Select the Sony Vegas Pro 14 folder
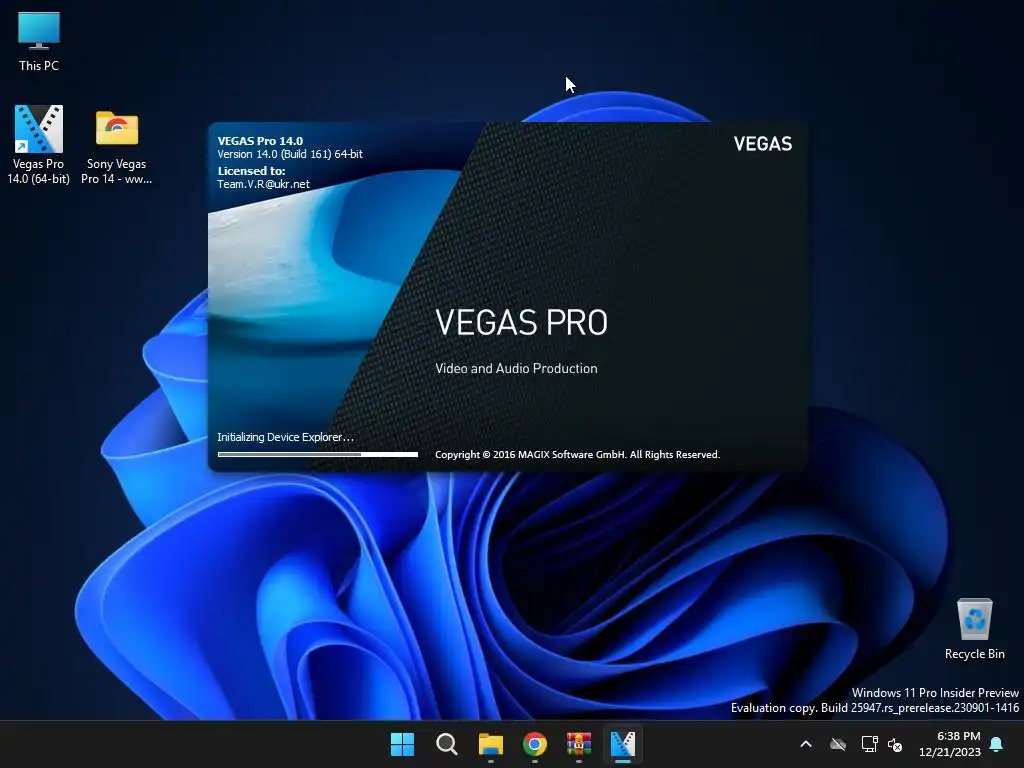Viewport: 1024px width, 768px height. [116, 146]
